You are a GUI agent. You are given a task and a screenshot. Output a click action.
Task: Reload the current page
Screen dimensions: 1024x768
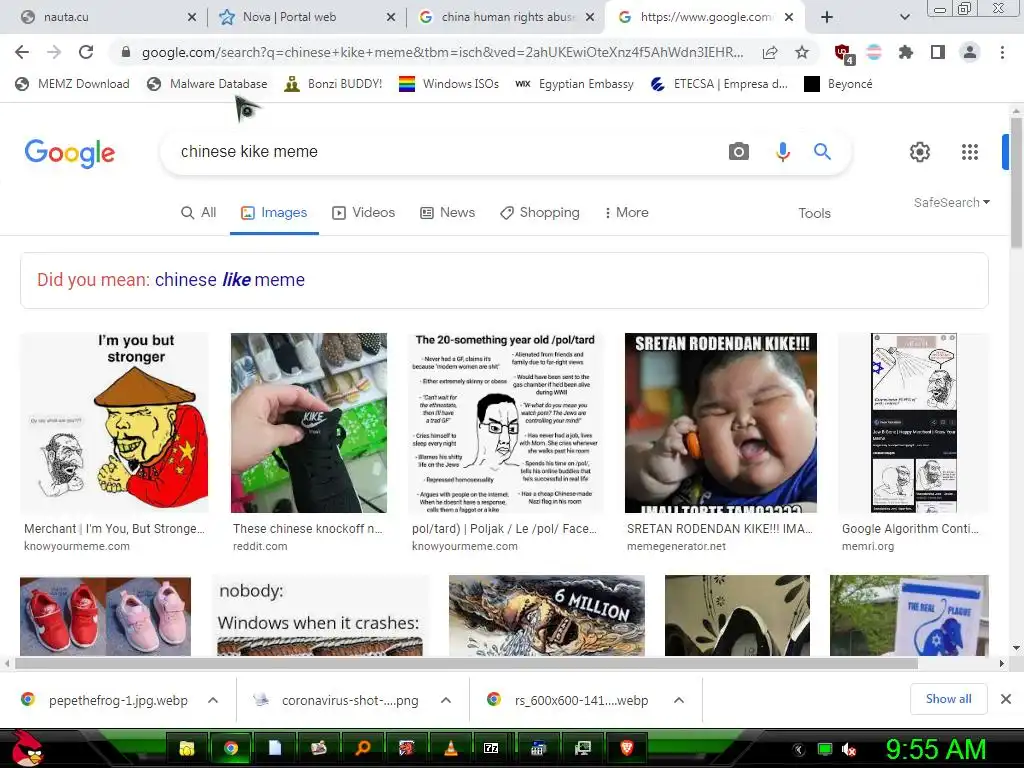click(x=86, y=52)
